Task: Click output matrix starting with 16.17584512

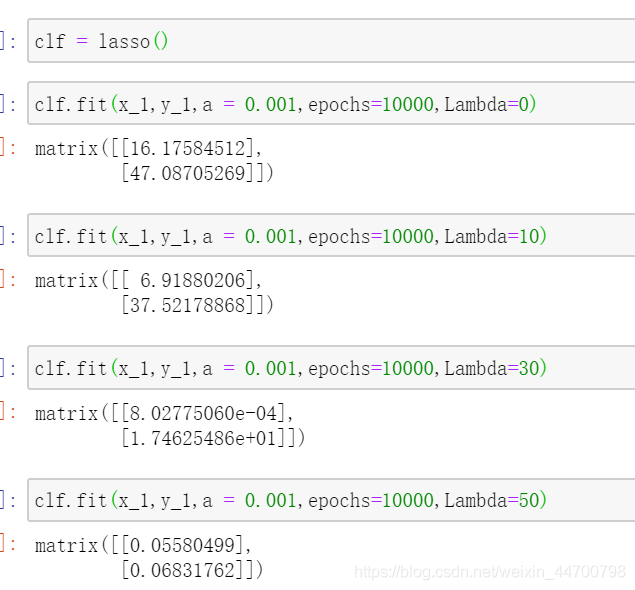Action: click(154, 161)
